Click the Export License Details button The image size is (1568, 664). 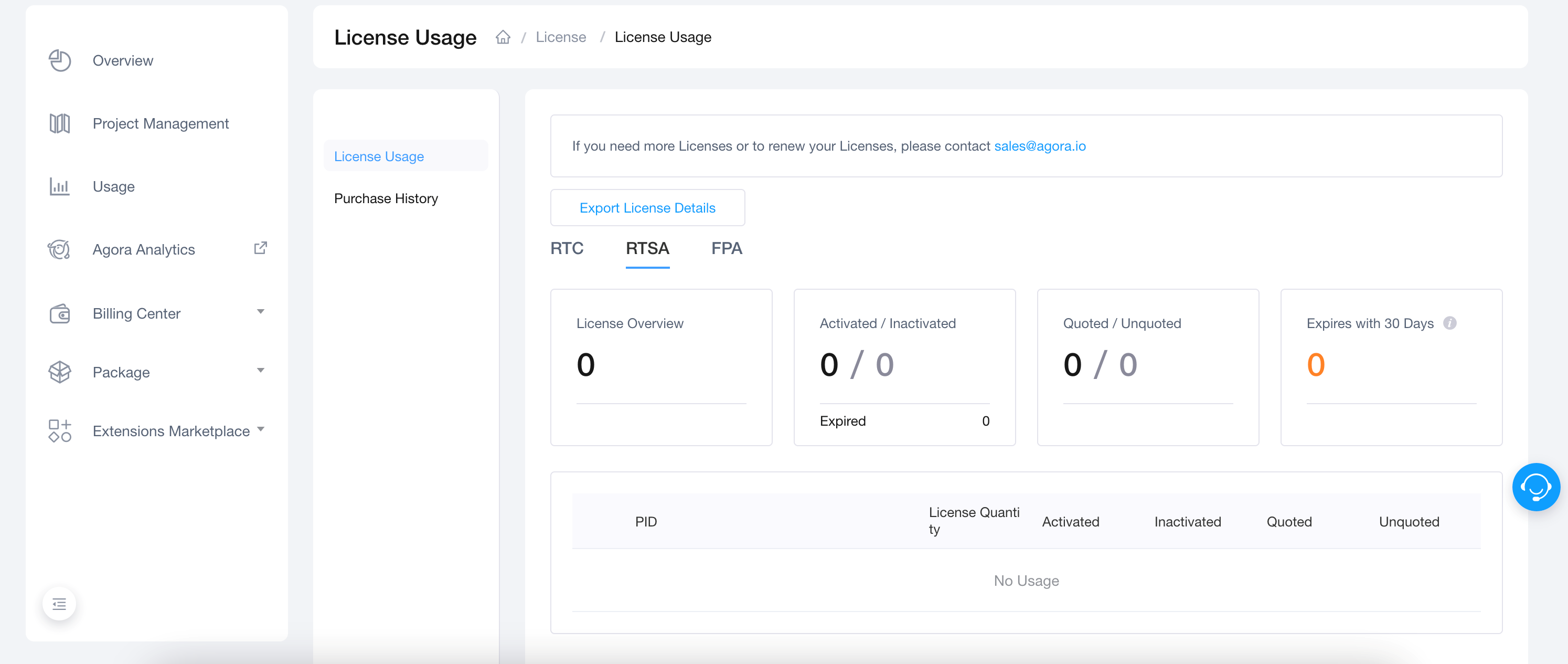pos(647,208)
